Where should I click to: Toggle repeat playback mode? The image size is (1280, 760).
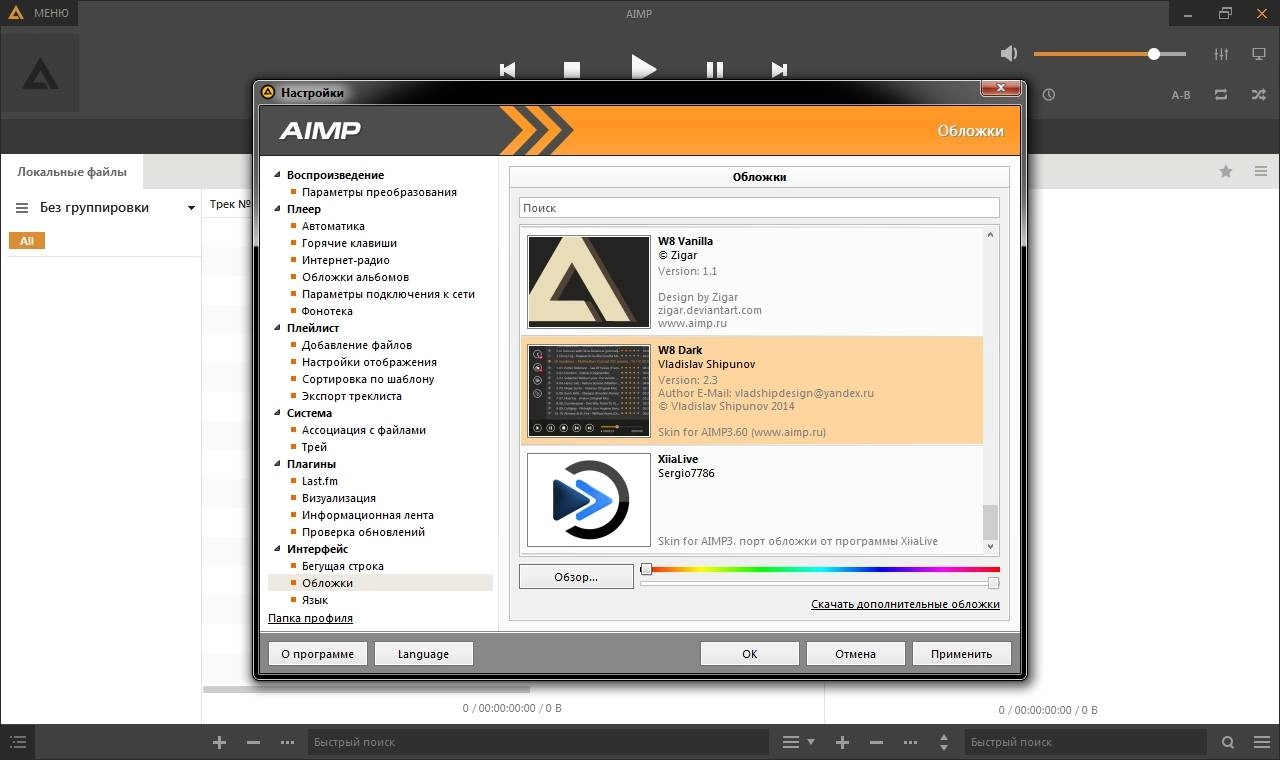click(1221, 95)
